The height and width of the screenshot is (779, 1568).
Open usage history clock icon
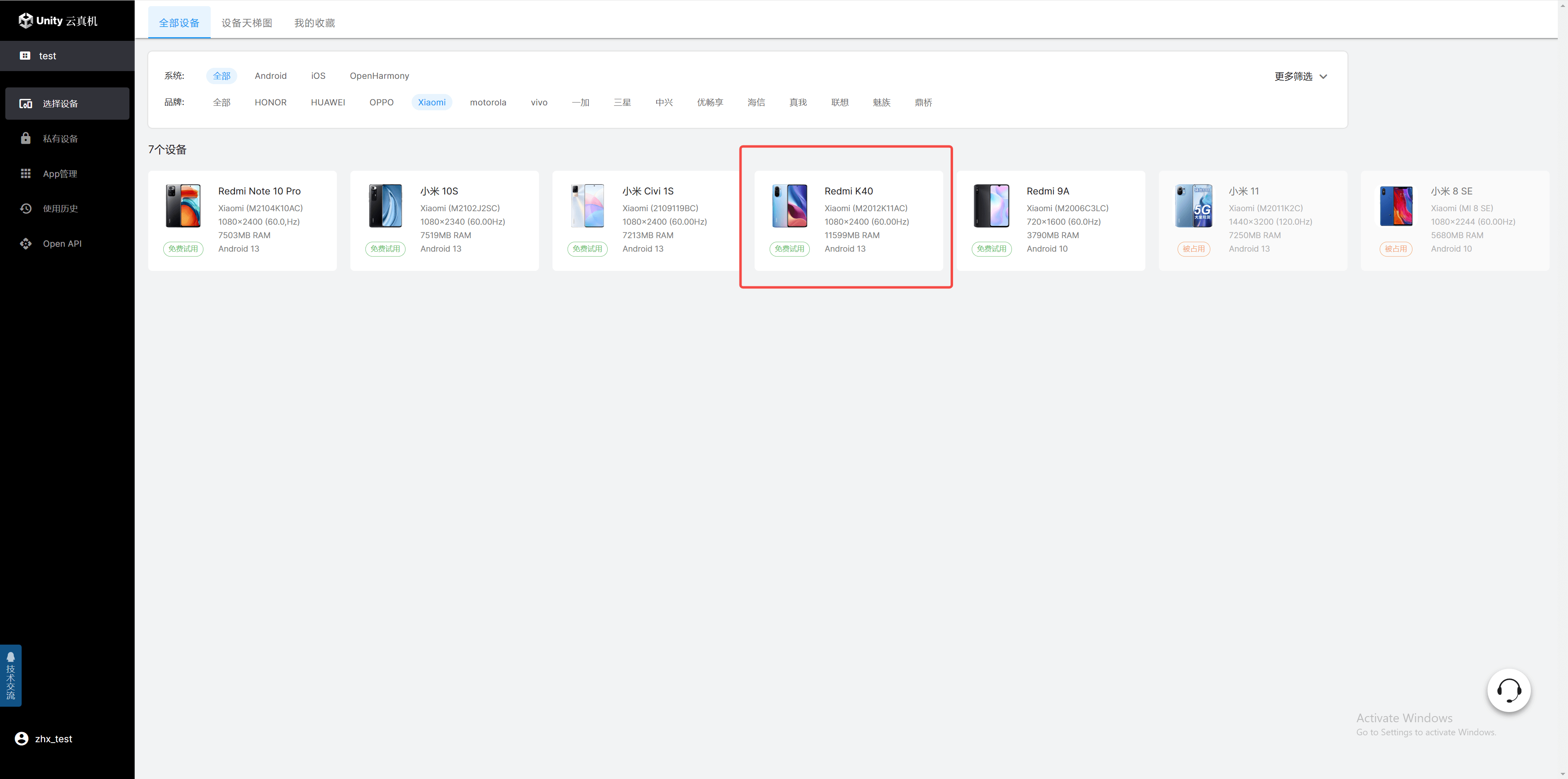pos(26,208)
